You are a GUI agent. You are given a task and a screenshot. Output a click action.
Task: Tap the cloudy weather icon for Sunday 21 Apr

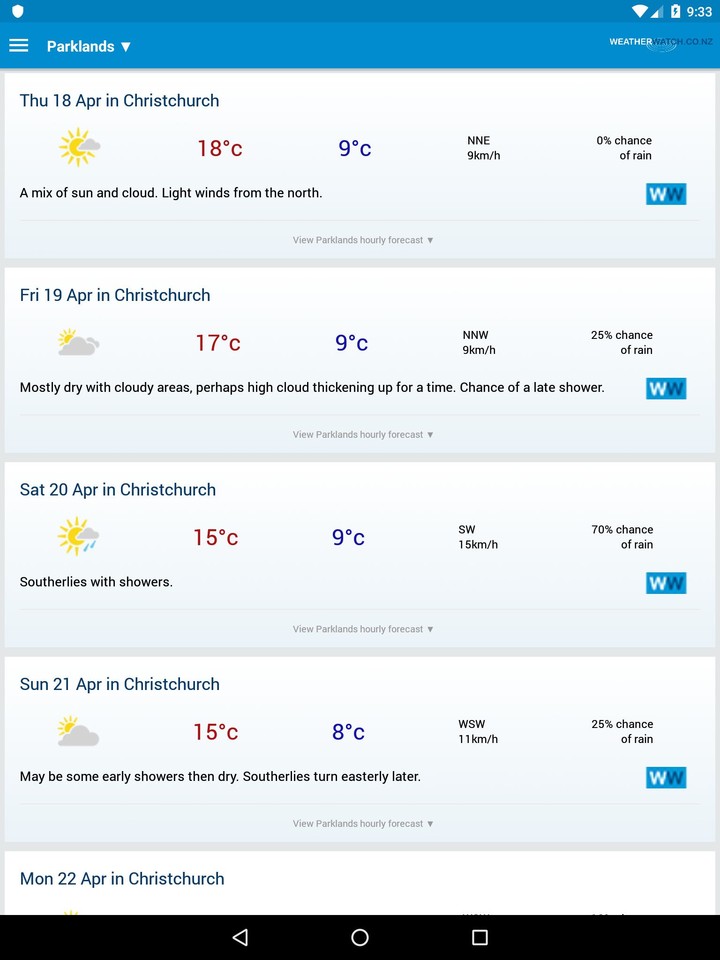pos(79,731)
